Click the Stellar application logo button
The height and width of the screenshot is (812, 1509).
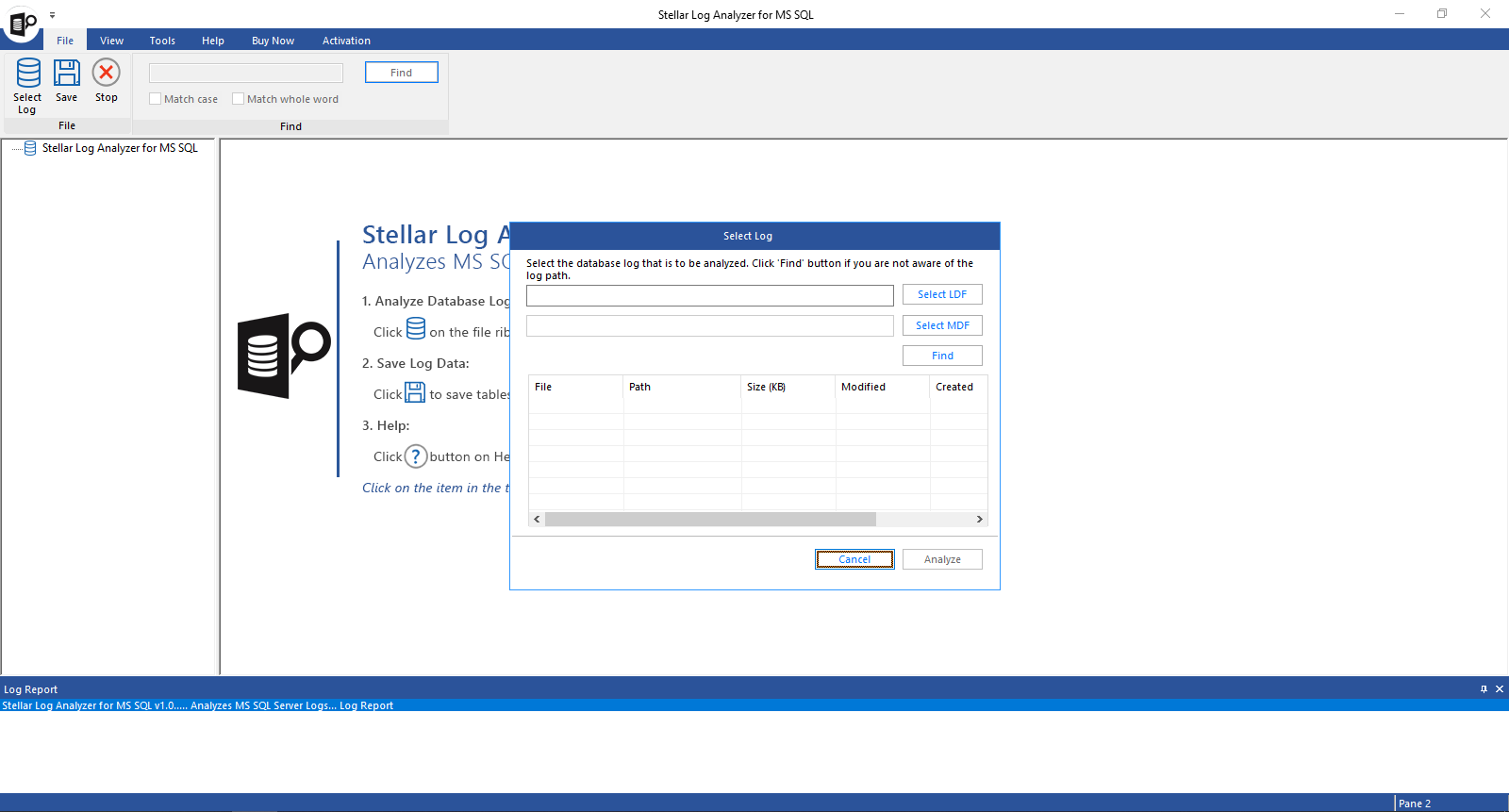[x=22, y=23]
